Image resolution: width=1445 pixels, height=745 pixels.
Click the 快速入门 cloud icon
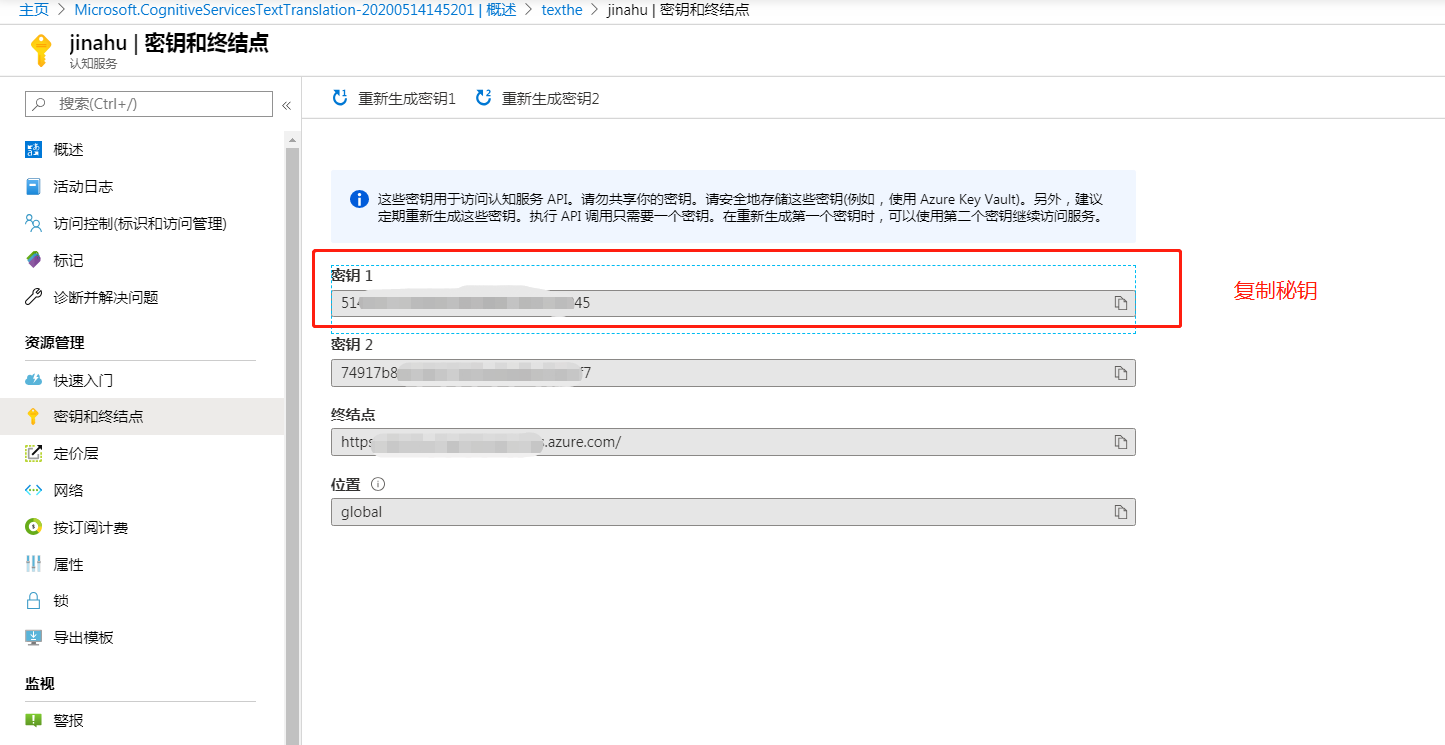[x=34, y=381]
